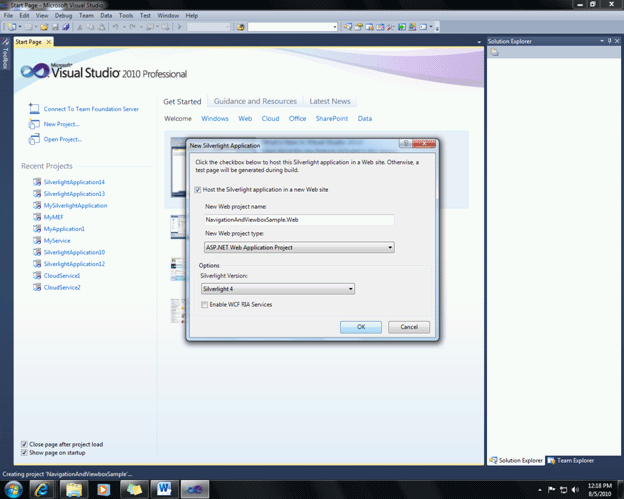
Task: Open the active documents list dropdown arrow
Action: tap(479, 42)
